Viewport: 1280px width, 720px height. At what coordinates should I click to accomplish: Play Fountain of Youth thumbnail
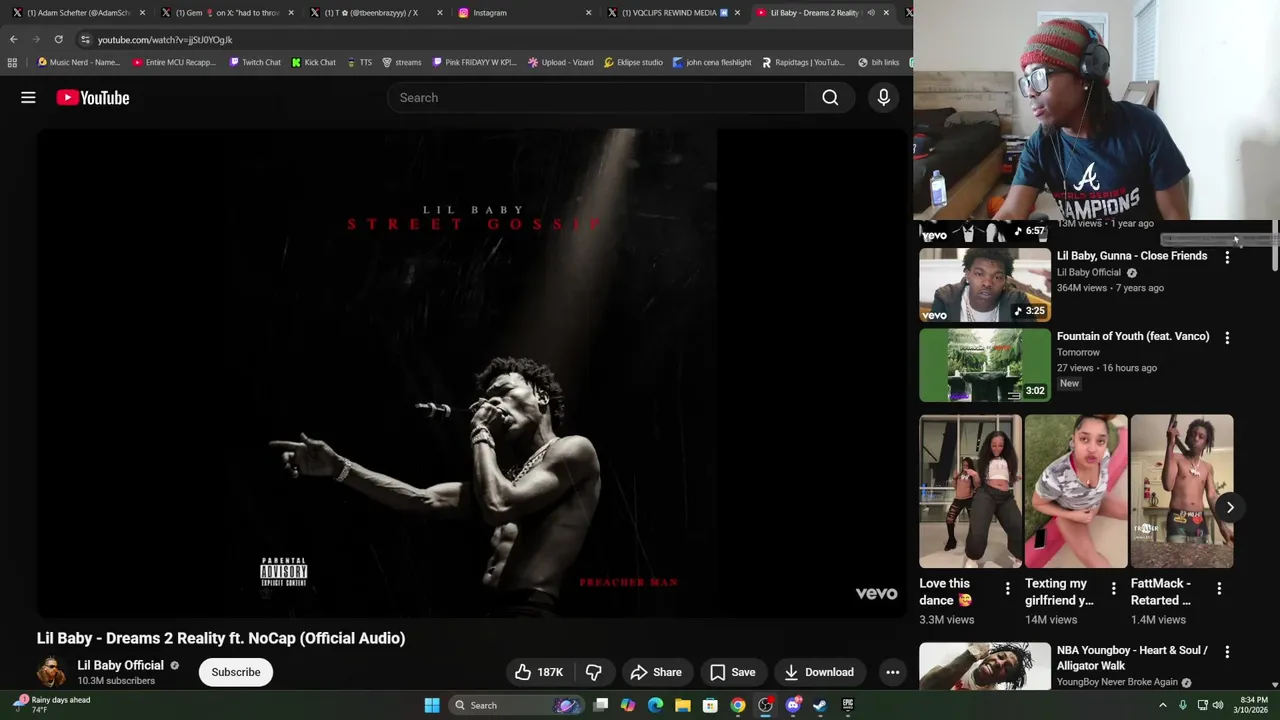(985, 365)
